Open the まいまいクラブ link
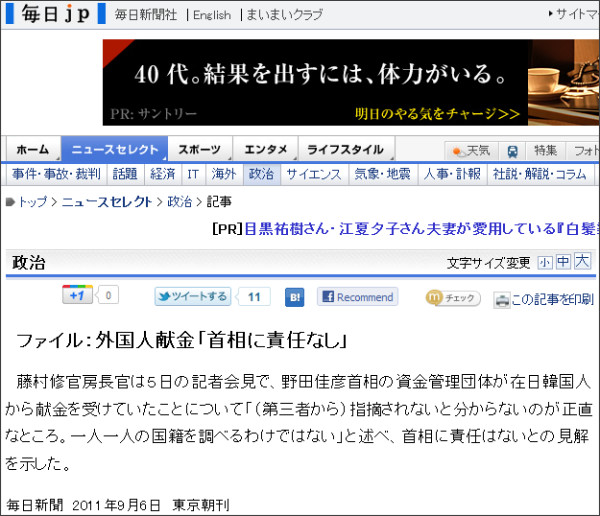The height and width of the screenshot is (516, 600). (x=284, y=15)
